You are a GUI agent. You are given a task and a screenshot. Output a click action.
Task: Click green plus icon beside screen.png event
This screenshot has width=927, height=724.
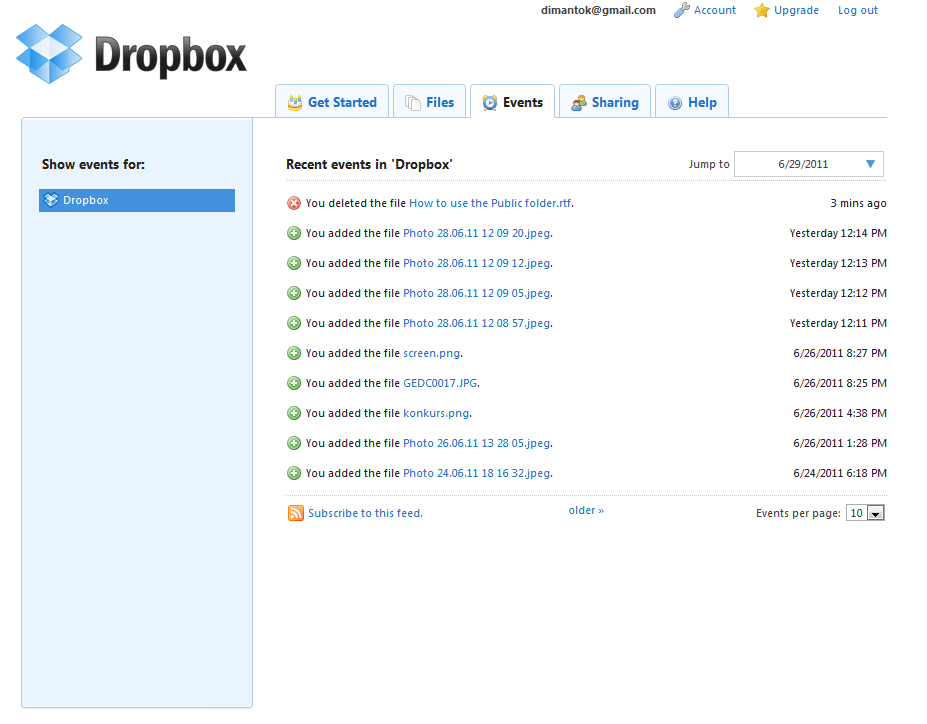(x=294, y=353)
